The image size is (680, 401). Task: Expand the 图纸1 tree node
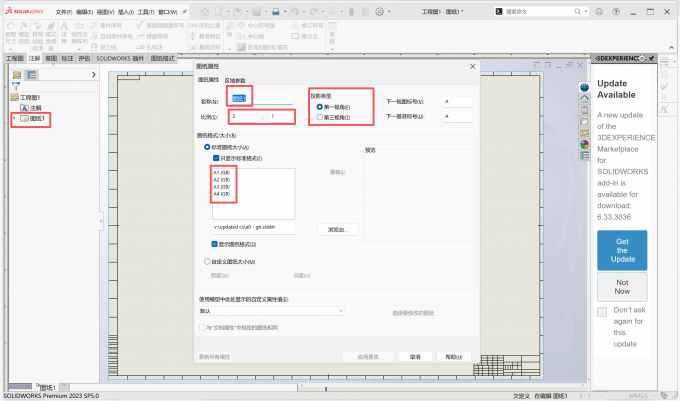pos(13,118)
